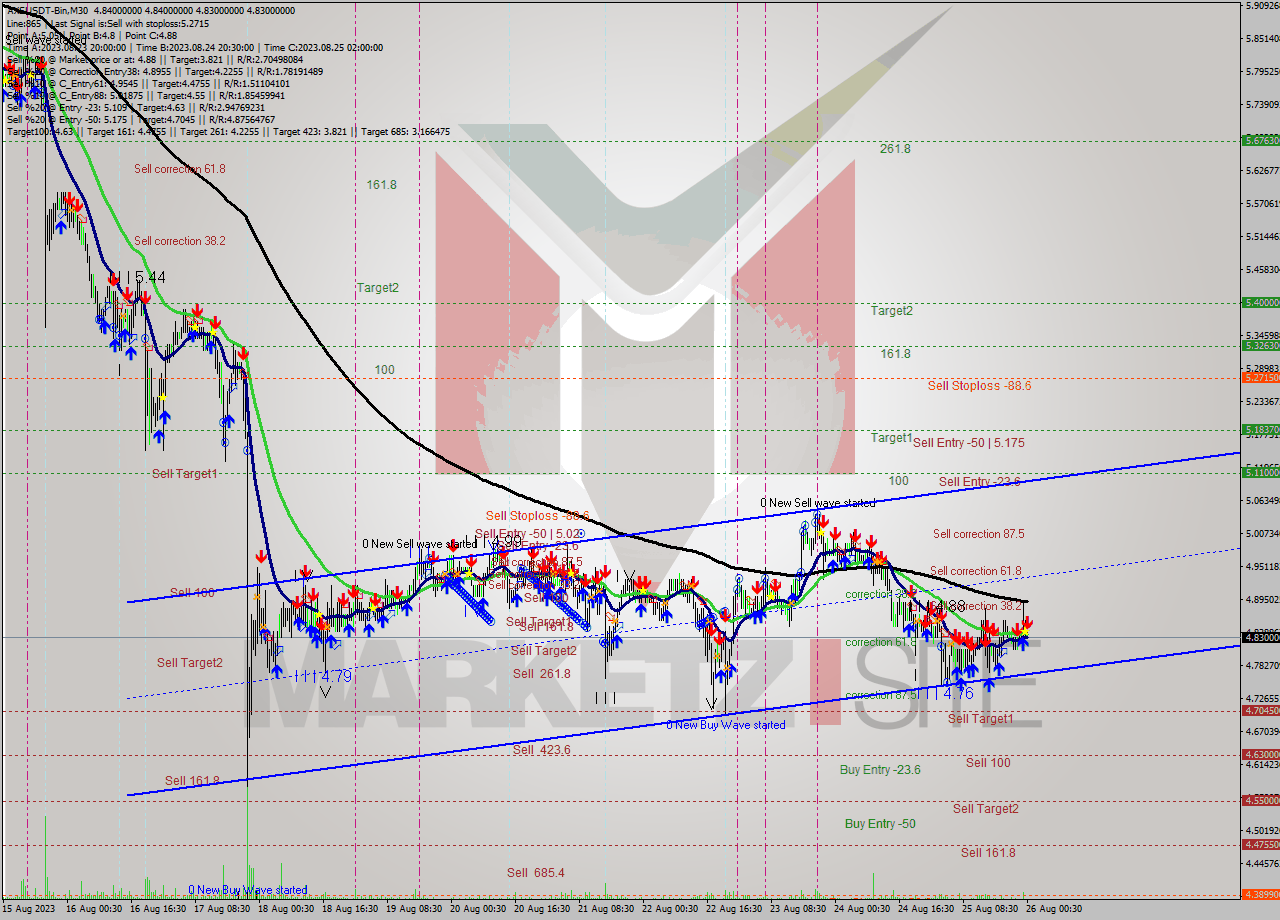Click the '26 Aug 00:30' time axis label

click(1054, 909)
